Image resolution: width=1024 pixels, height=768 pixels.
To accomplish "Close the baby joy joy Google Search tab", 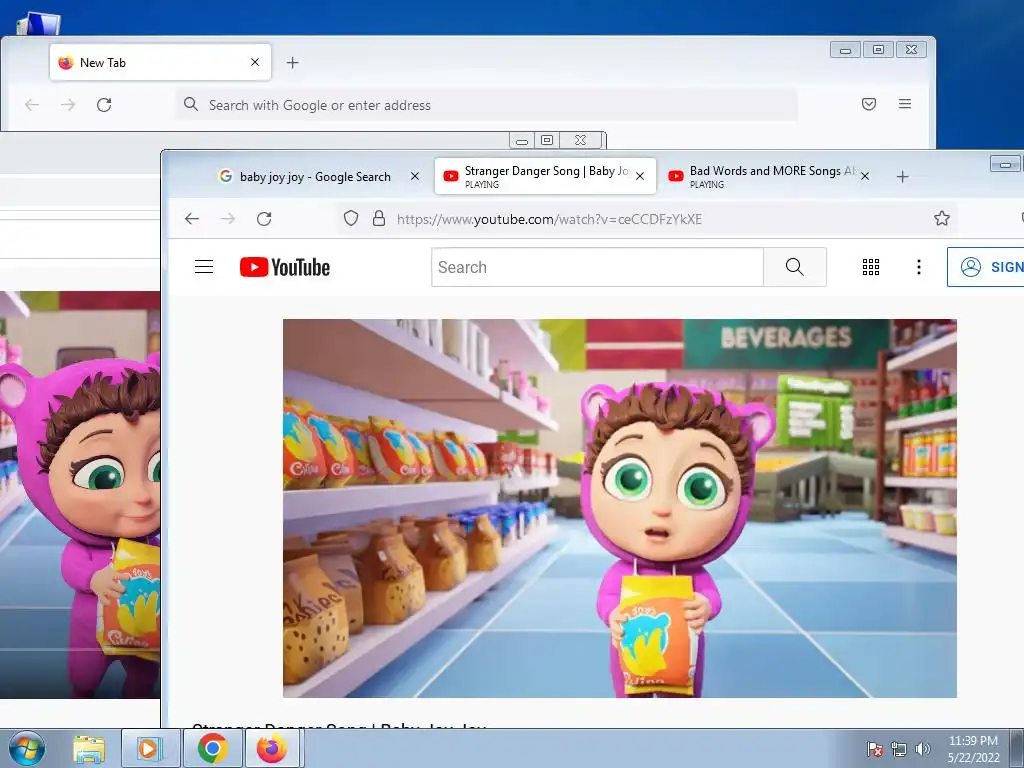I will click(415, 176).
